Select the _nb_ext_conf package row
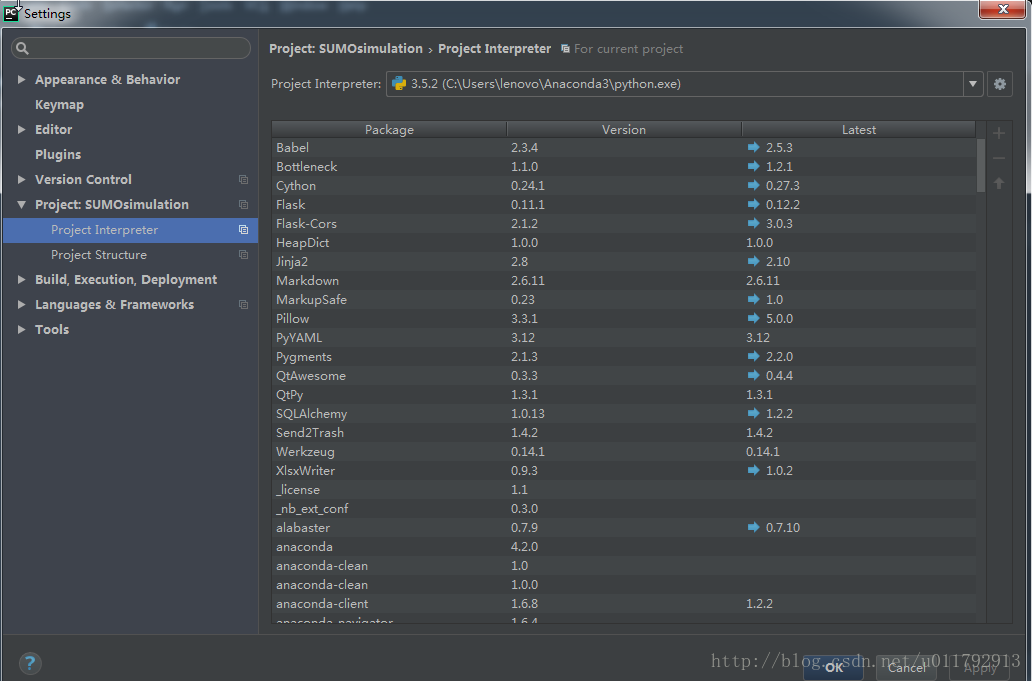1032x681 pixels. click(624, 509)
